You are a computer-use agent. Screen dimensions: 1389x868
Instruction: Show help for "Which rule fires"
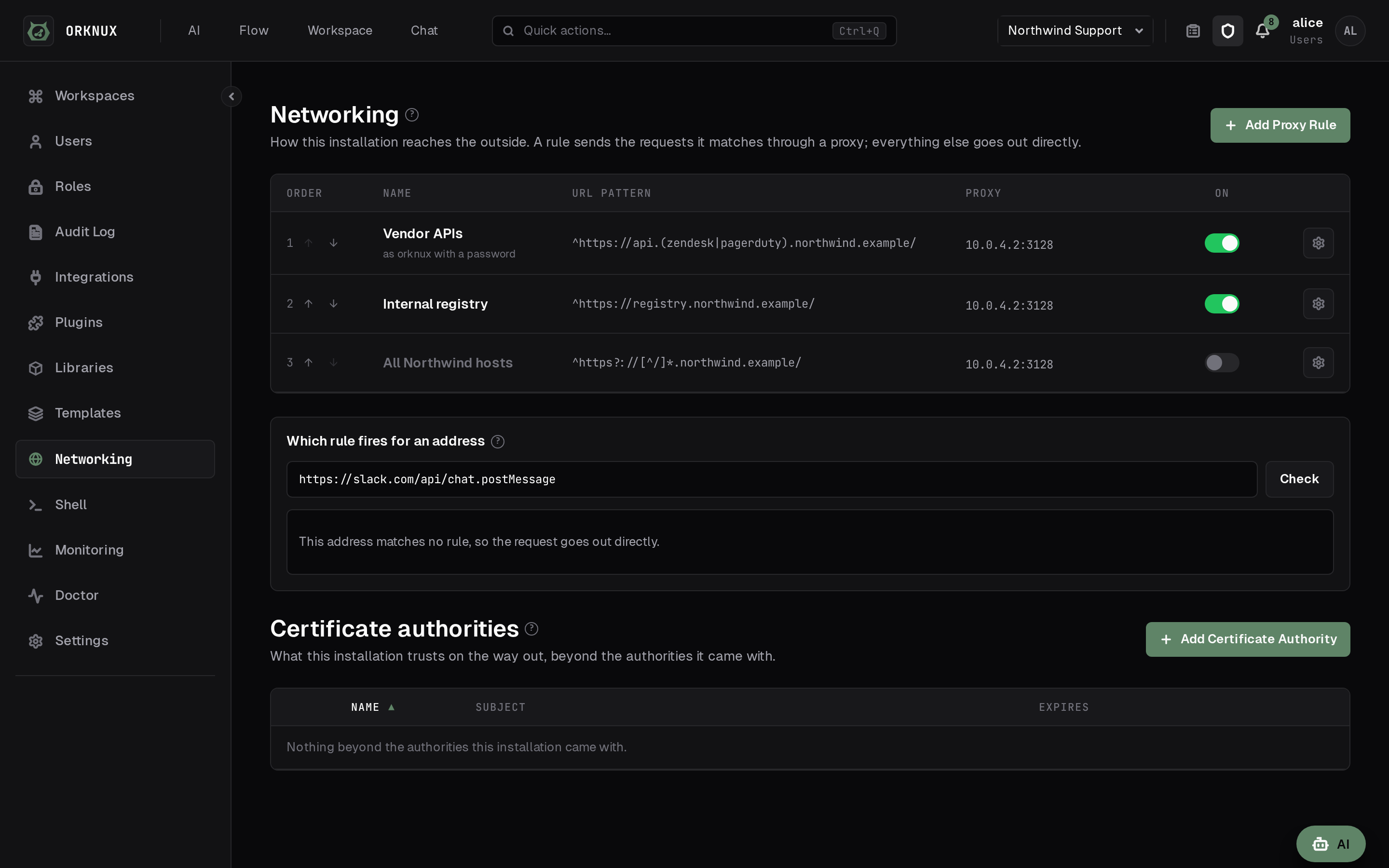point(498,441)
